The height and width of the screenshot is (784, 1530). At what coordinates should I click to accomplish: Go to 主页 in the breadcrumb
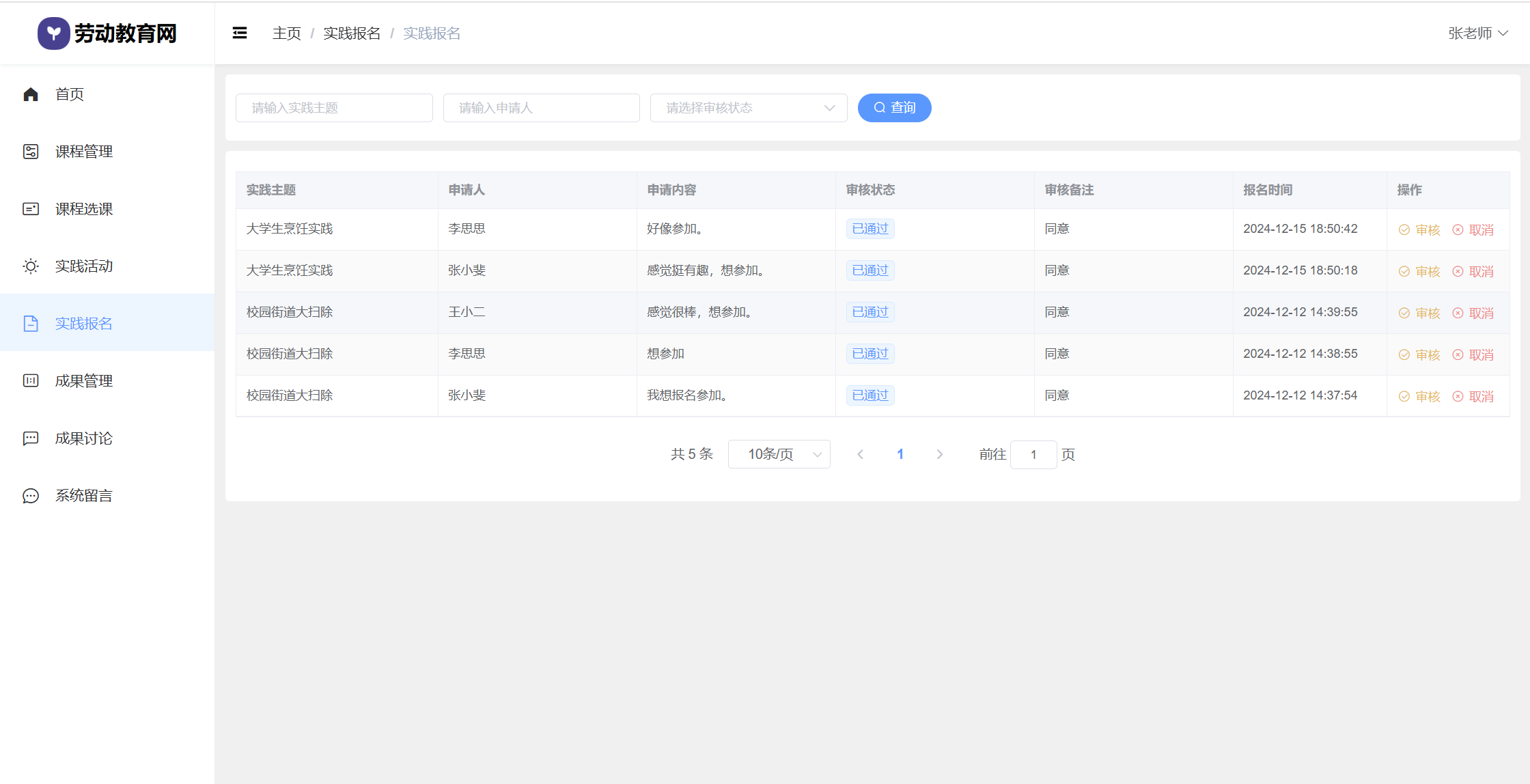click(x=286, y=33)
